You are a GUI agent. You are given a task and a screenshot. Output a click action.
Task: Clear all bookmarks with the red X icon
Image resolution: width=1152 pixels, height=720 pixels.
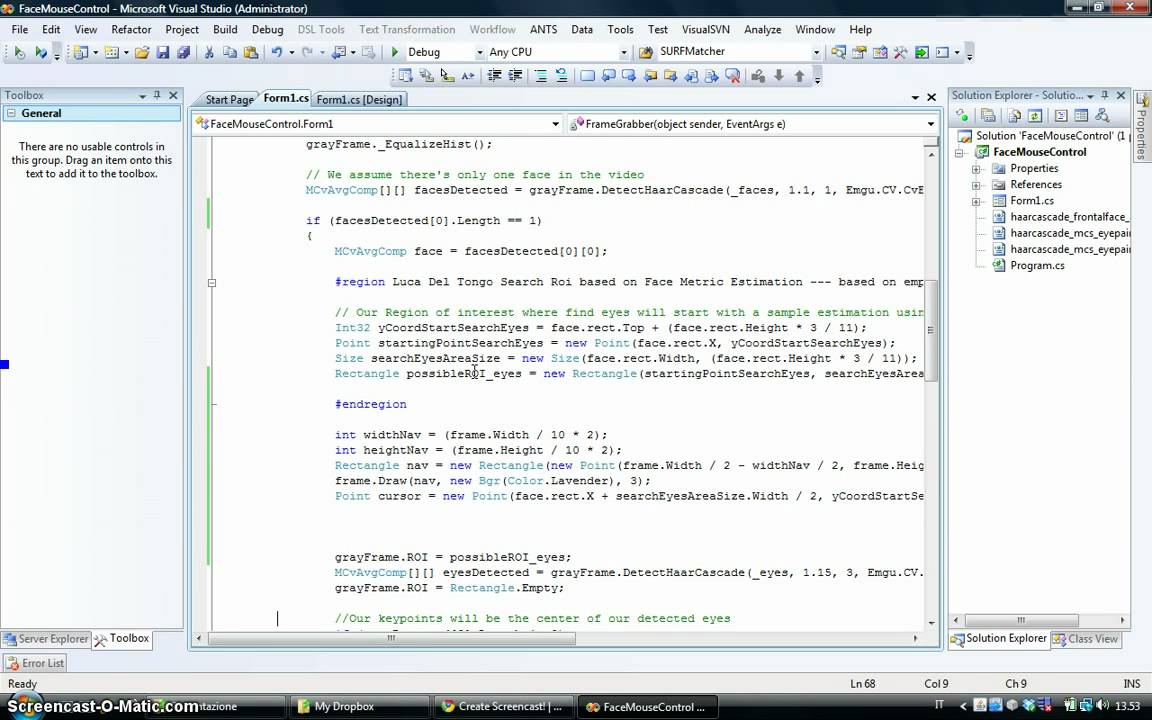tap(732, 76)
